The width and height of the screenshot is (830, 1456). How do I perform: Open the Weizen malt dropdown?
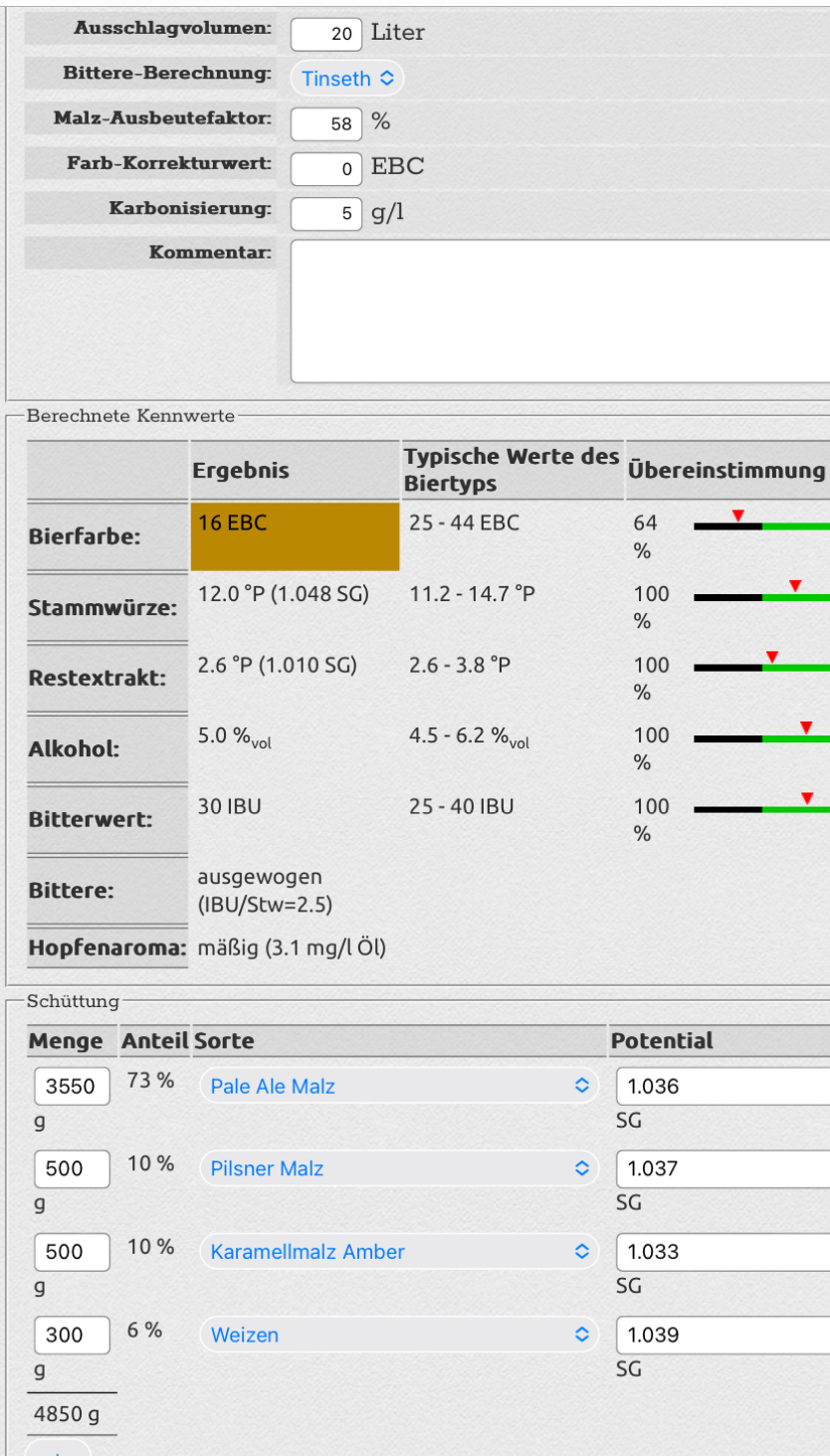[399, 1335]
